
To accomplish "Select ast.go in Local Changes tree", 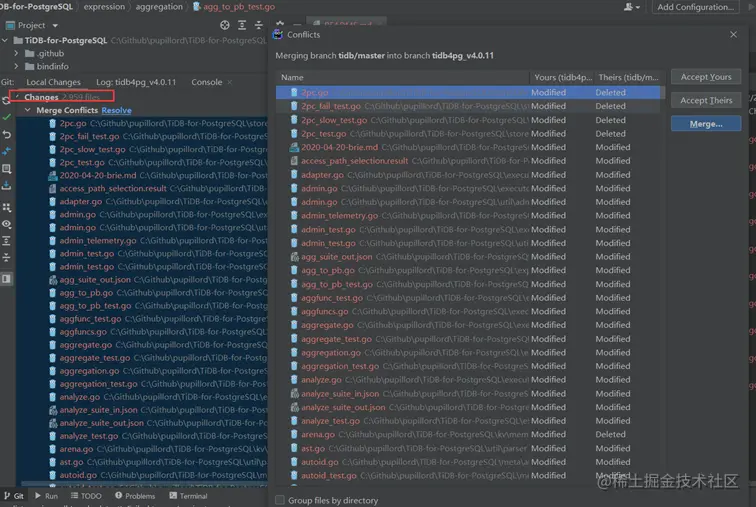I will click(142, 462).
